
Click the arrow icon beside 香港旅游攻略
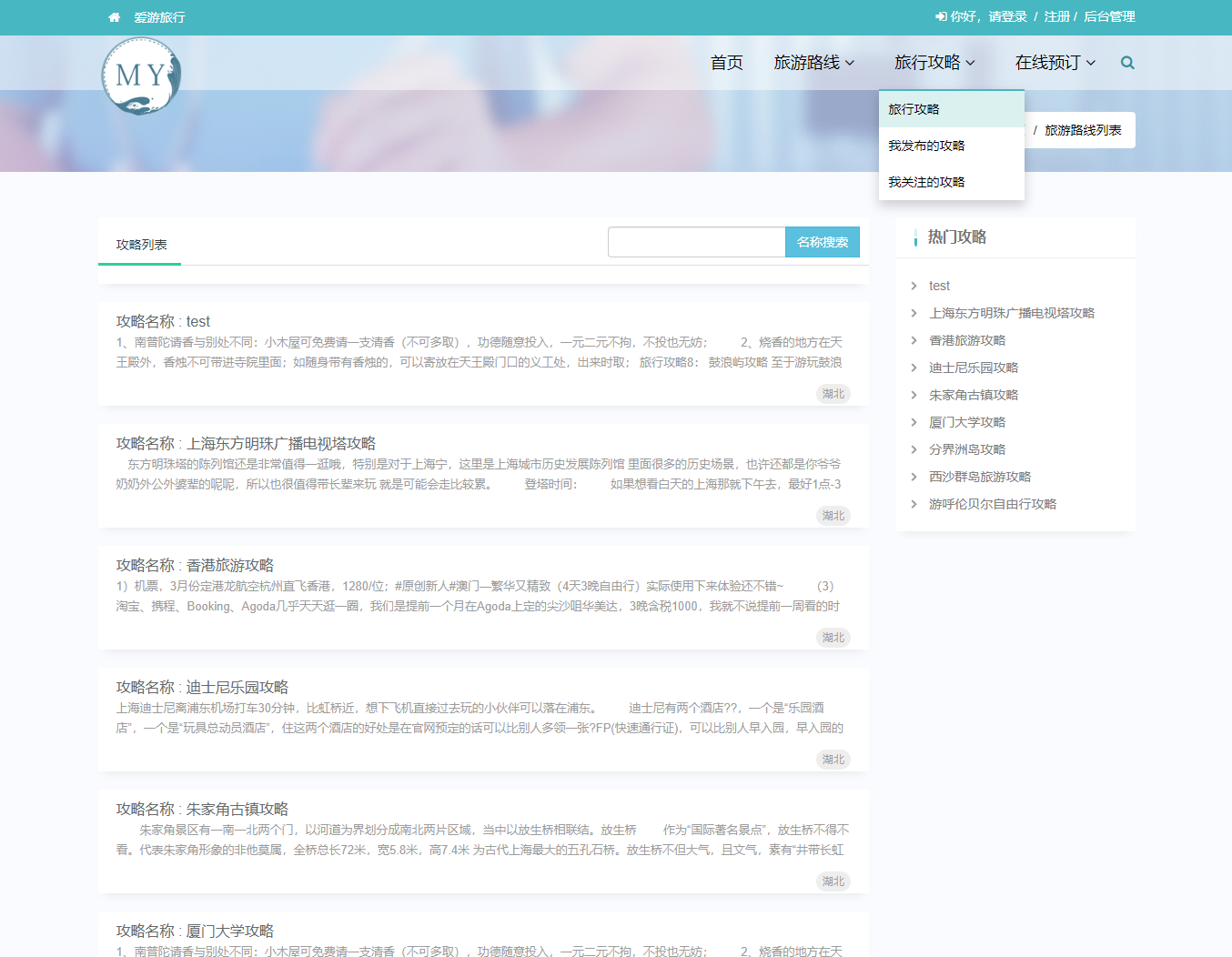[915, 340]
